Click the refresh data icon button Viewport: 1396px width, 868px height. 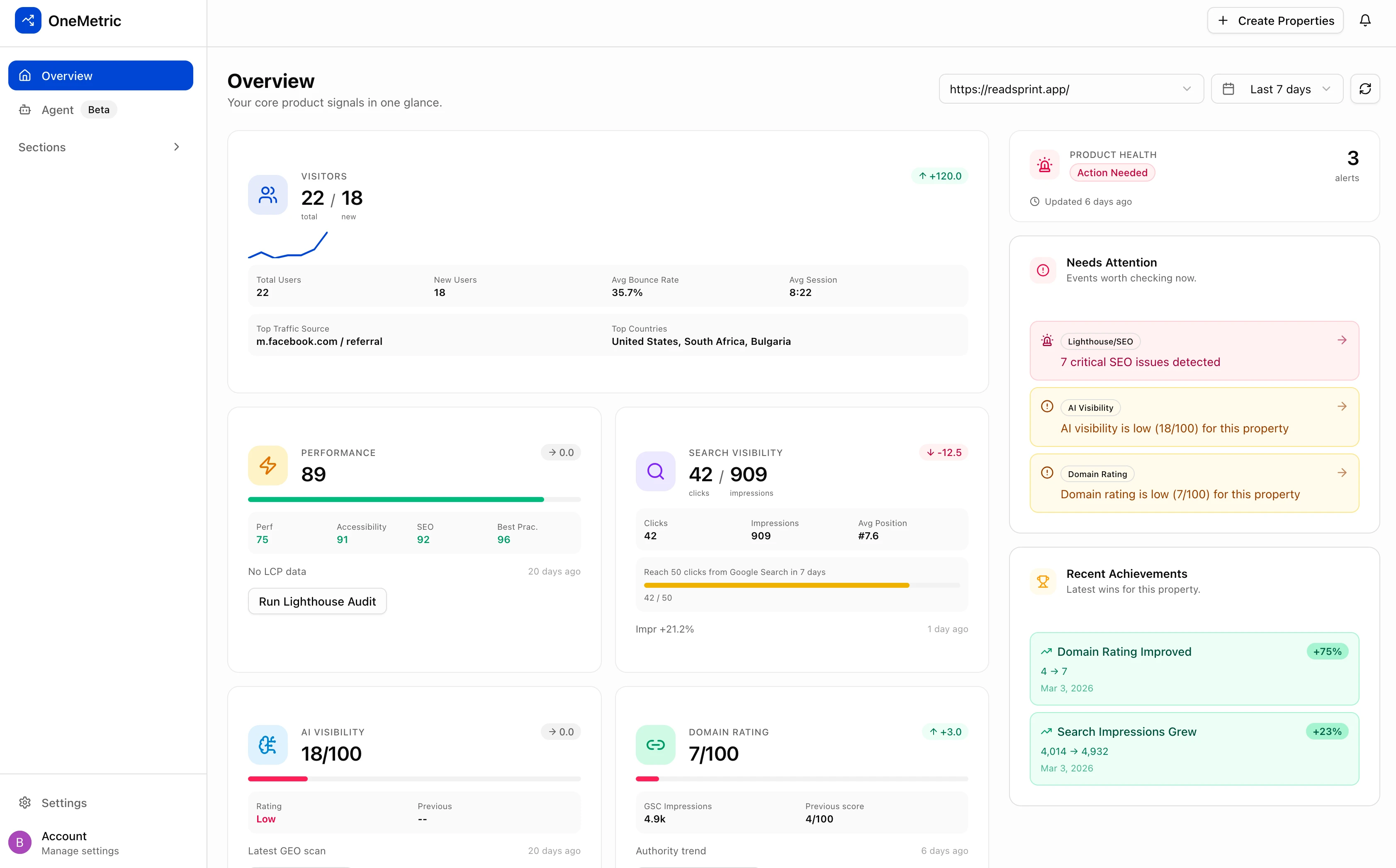tap(1365, 89)
